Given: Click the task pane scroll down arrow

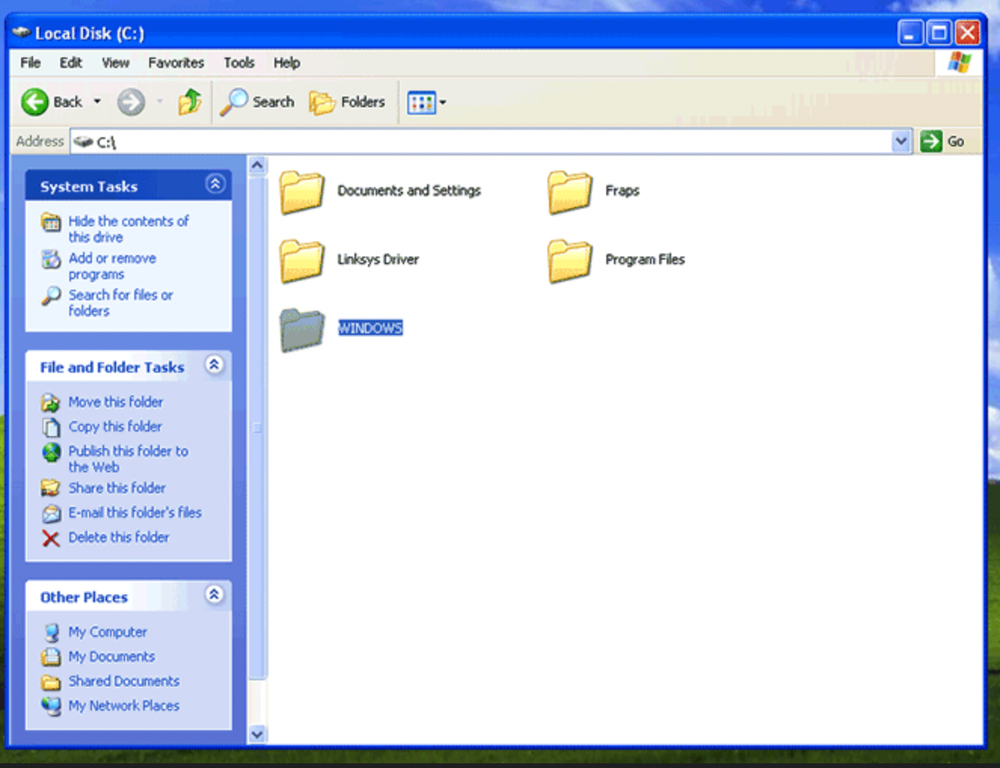Looking at the screenshot, I should 257,734.
